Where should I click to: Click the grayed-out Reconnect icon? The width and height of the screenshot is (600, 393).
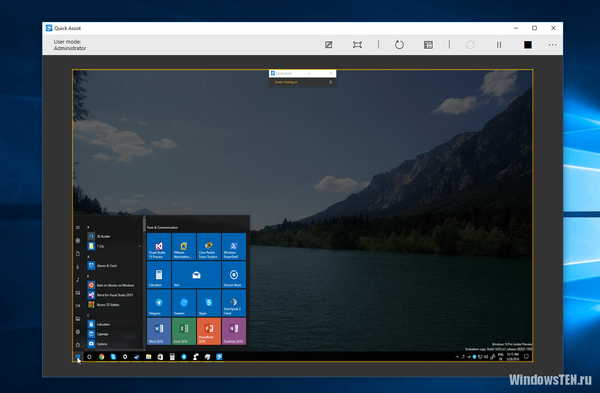470,45
